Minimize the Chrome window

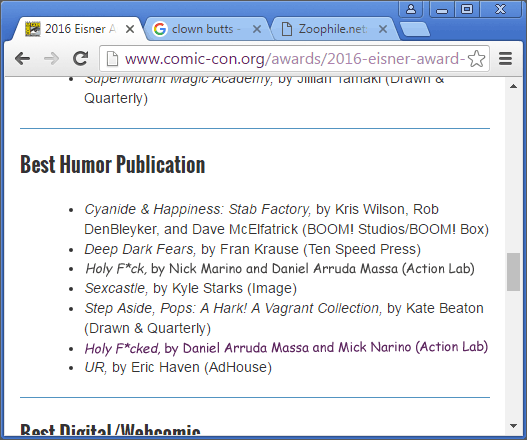click(442, 9)
